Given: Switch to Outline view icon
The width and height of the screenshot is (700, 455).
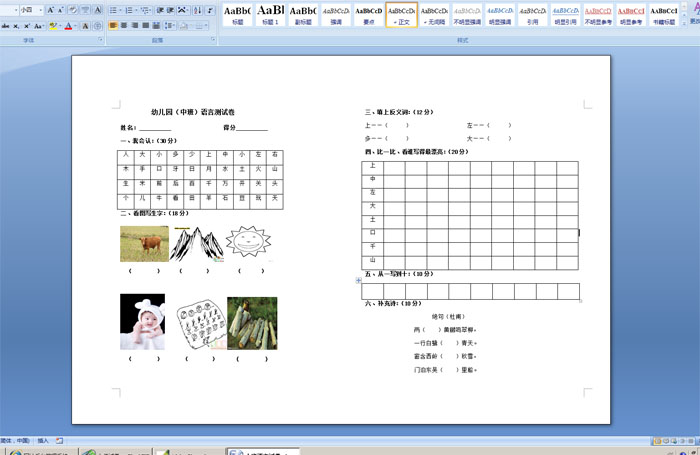Looking at the screenshot, I should 681,441.
